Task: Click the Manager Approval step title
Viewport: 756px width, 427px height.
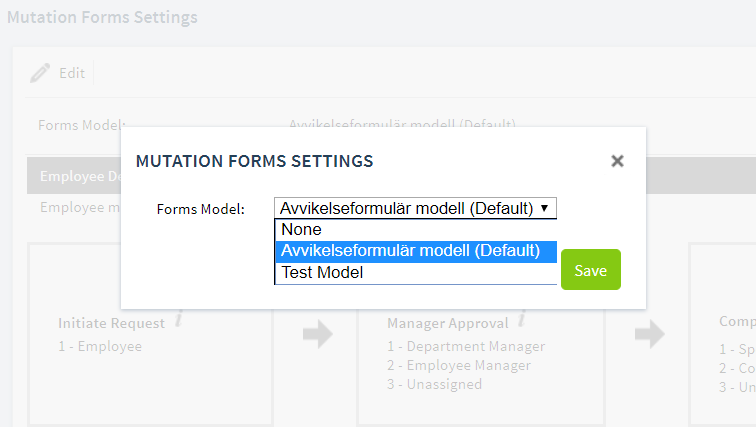Action: pos(447,323)
